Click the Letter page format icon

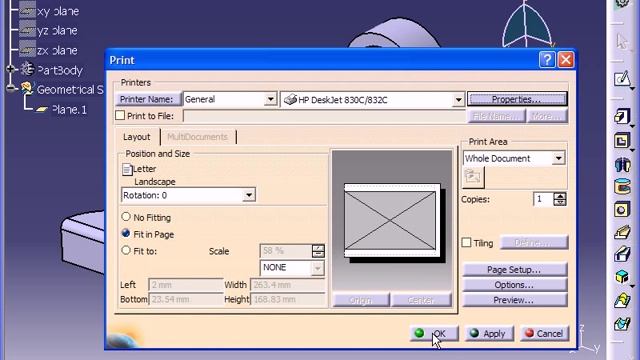(x=127, y=169)
